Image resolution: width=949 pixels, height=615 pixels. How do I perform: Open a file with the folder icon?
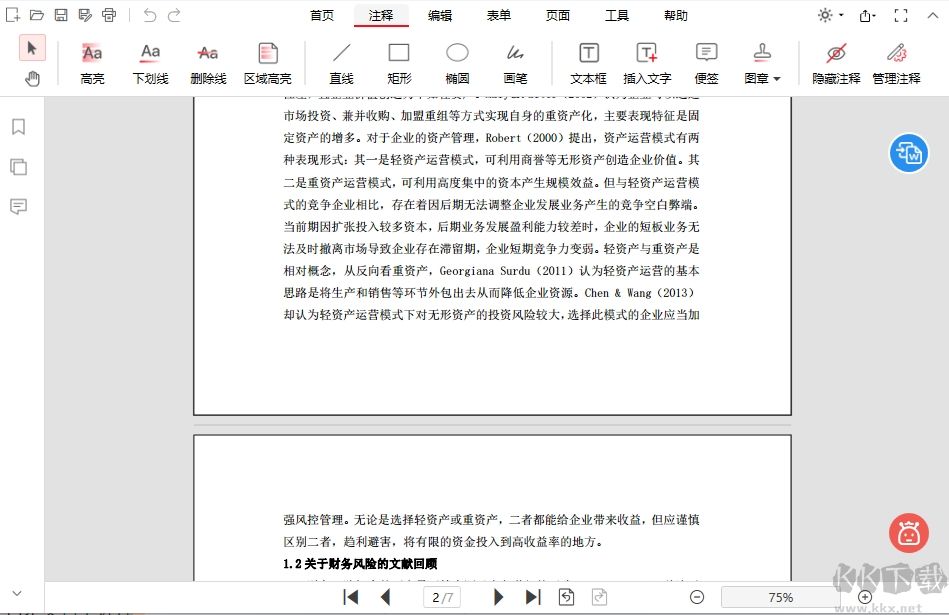coord(37,15)
